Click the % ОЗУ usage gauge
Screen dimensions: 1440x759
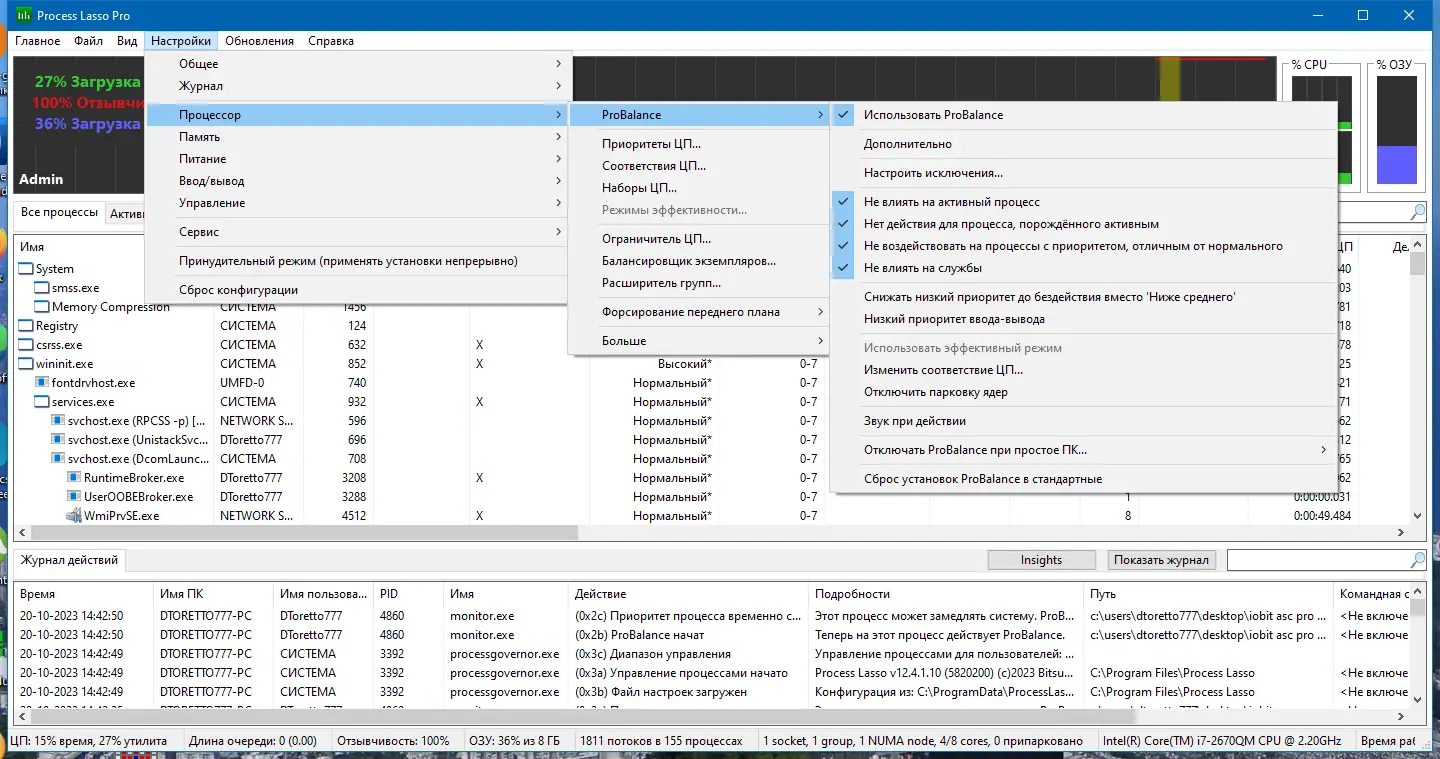pos(1396,130)
